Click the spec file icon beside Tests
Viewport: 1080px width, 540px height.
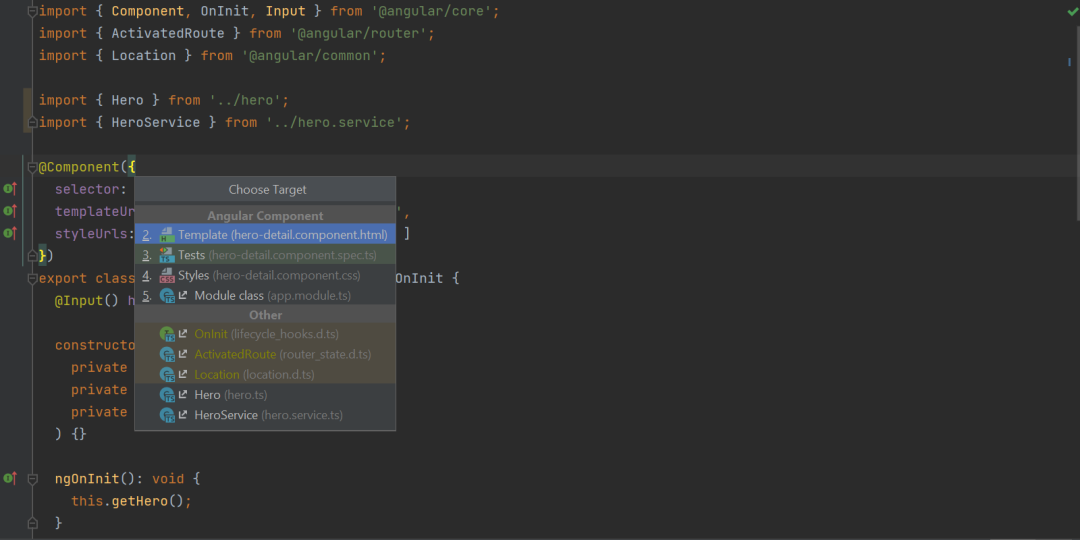pyautogui.click(x=167, y=255)
